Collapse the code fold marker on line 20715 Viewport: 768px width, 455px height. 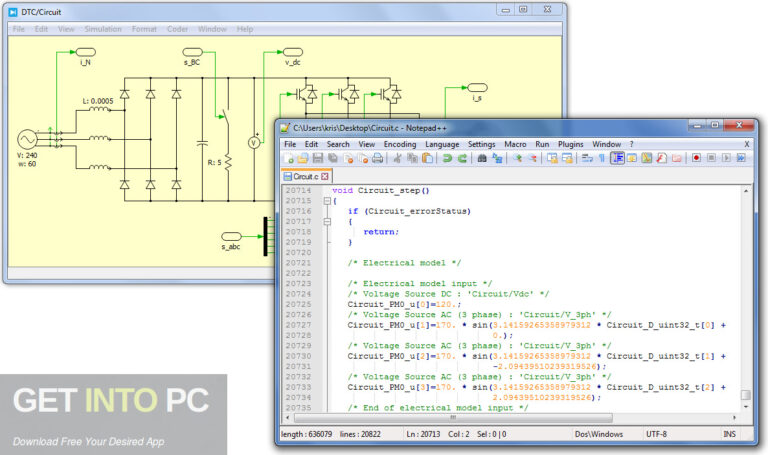point(327,201)
